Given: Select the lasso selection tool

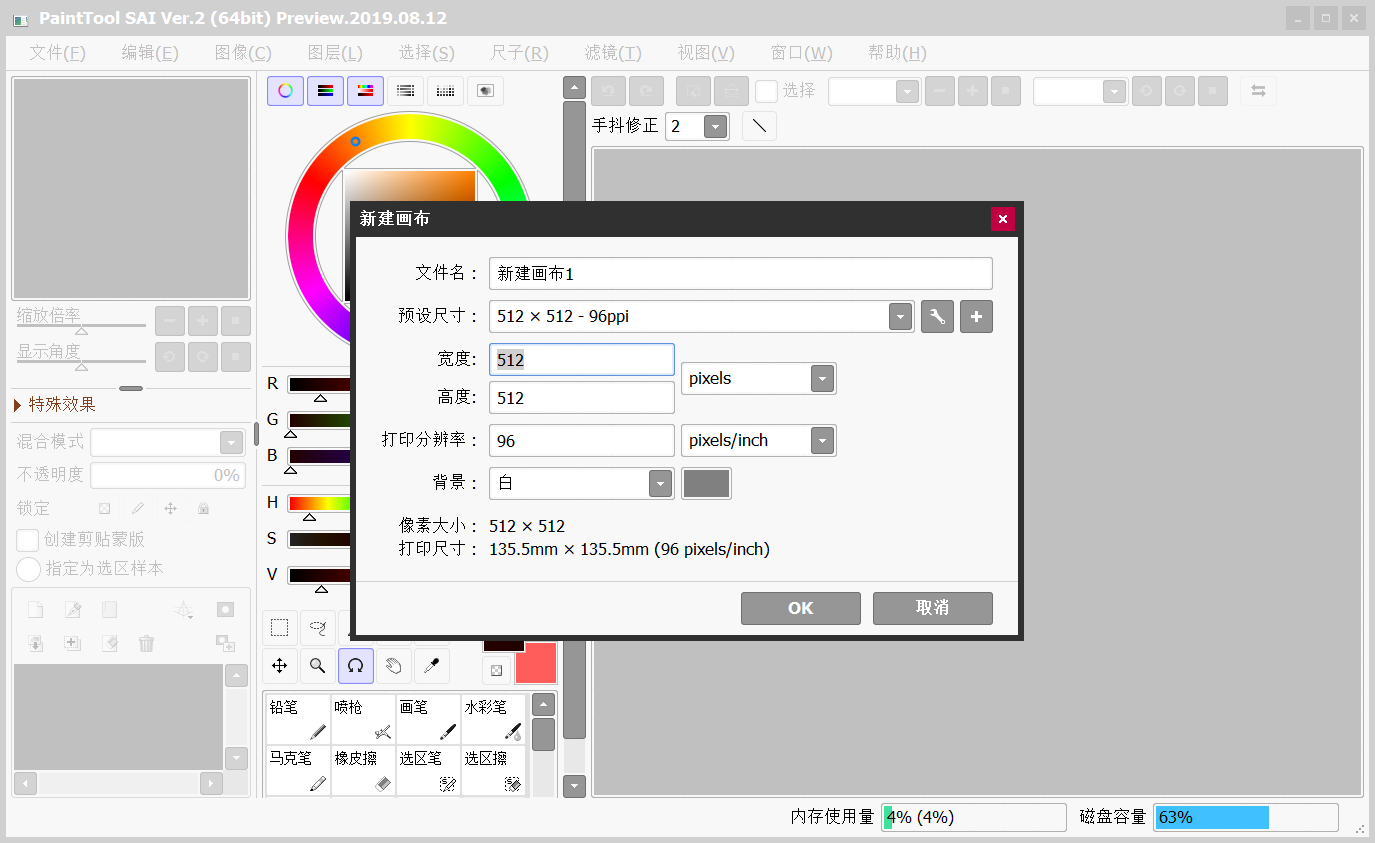Looking at the screenshot, I should click(318, 628).
